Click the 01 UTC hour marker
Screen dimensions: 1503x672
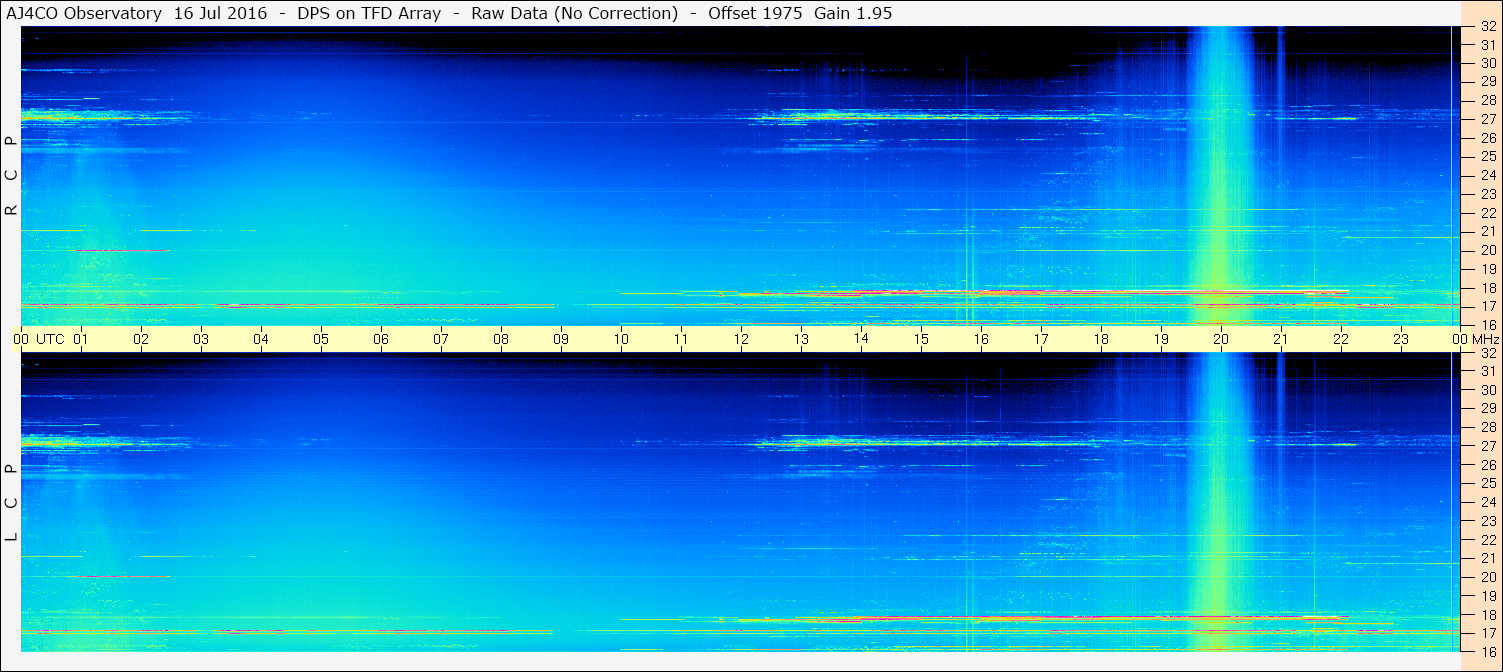tap(81, 339)
